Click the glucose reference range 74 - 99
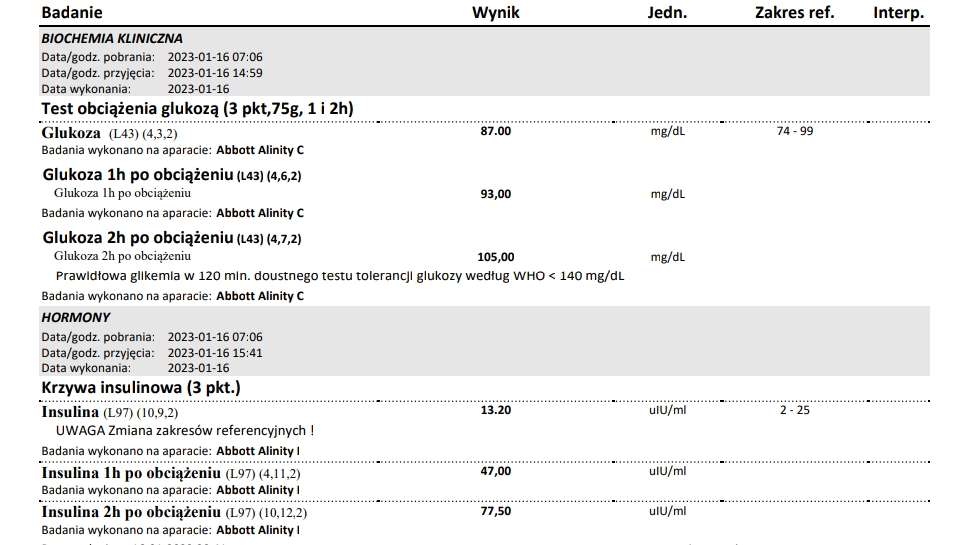 click(x=794, y=131)
